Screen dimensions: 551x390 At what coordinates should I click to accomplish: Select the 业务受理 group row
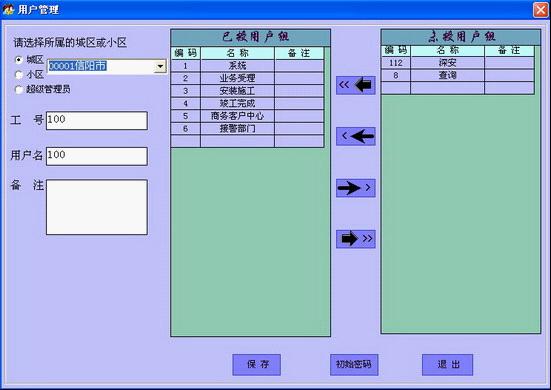tap(247, 78)
